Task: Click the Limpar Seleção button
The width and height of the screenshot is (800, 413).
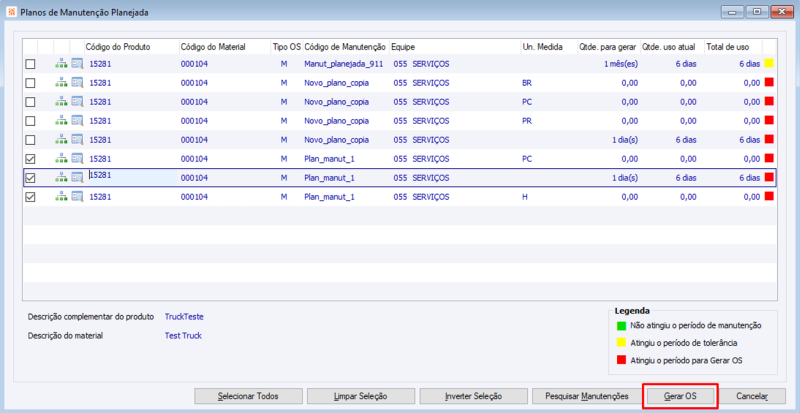Action: pos(361,396)
